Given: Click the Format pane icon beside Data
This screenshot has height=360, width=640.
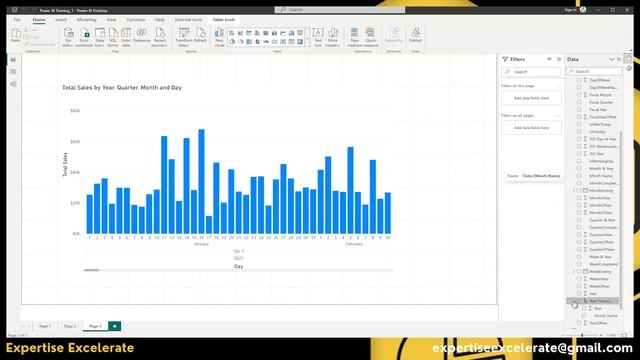Looking at the screenshot, I should [629, 68].
